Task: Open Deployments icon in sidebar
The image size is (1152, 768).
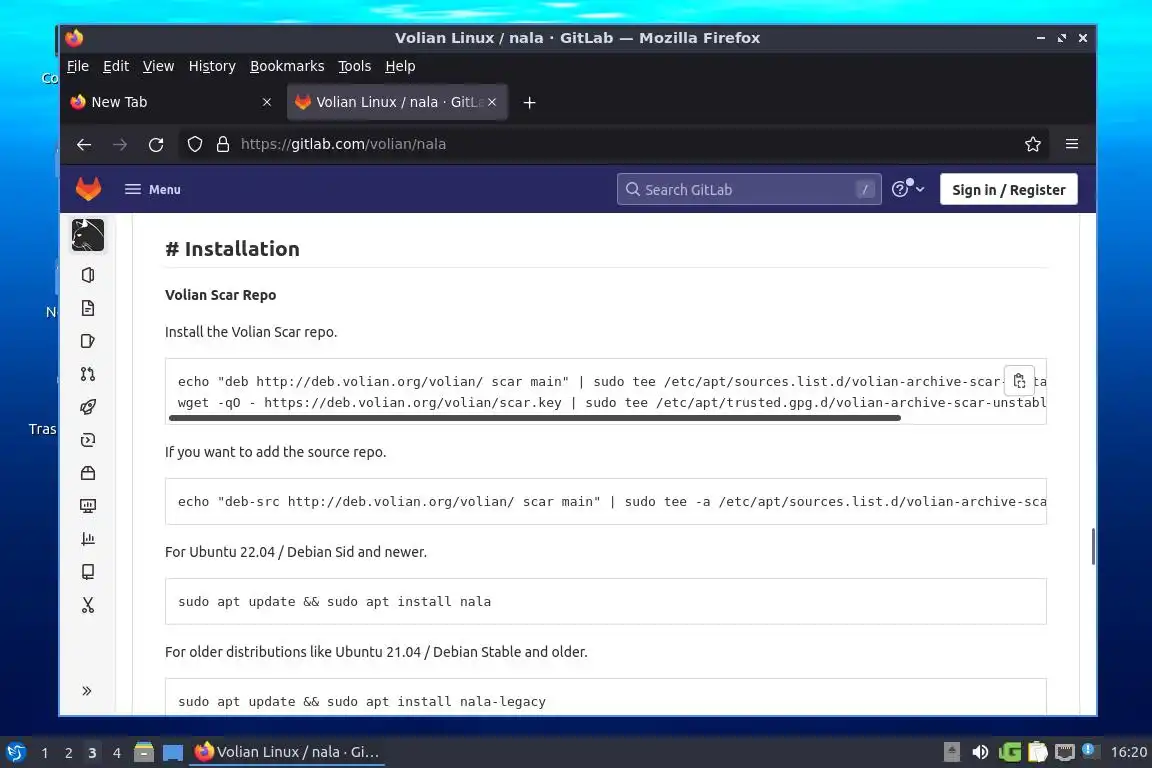Action: [x=87, y=440]
